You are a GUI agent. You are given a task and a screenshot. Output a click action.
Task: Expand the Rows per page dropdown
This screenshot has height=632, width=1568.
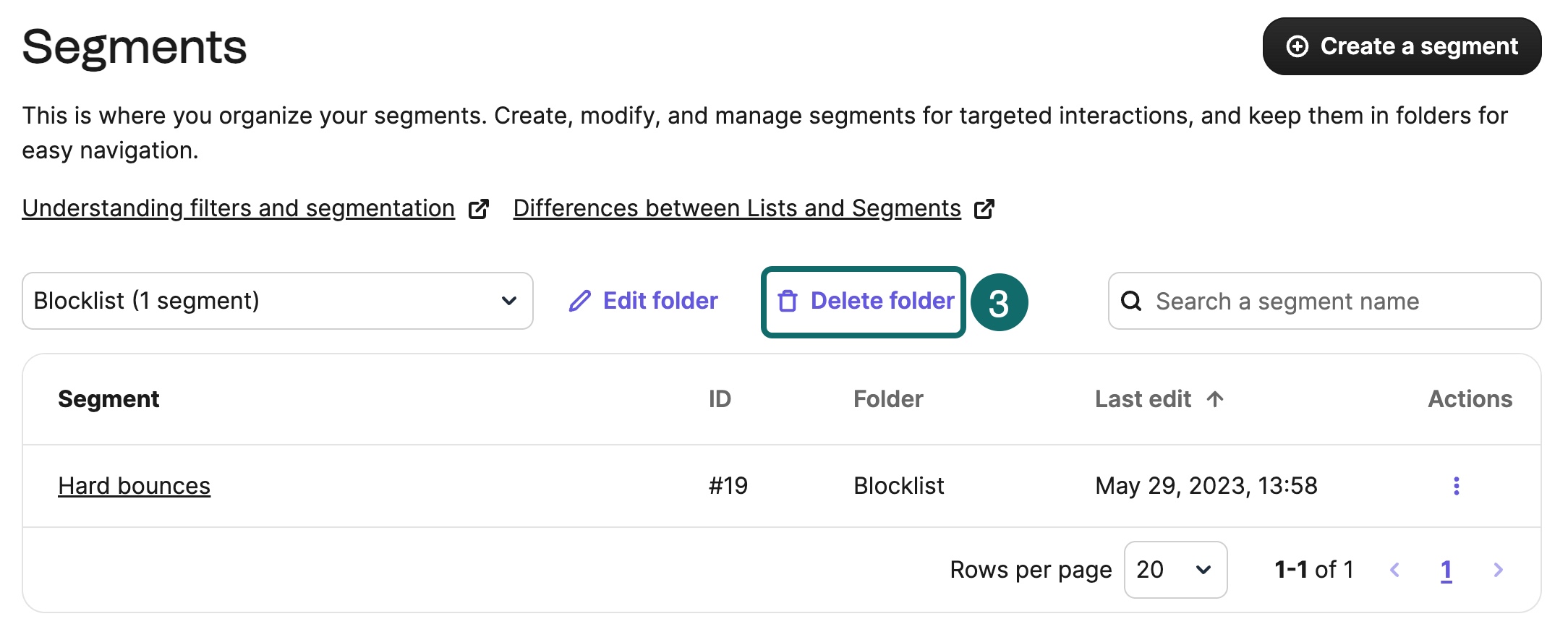1175,570
